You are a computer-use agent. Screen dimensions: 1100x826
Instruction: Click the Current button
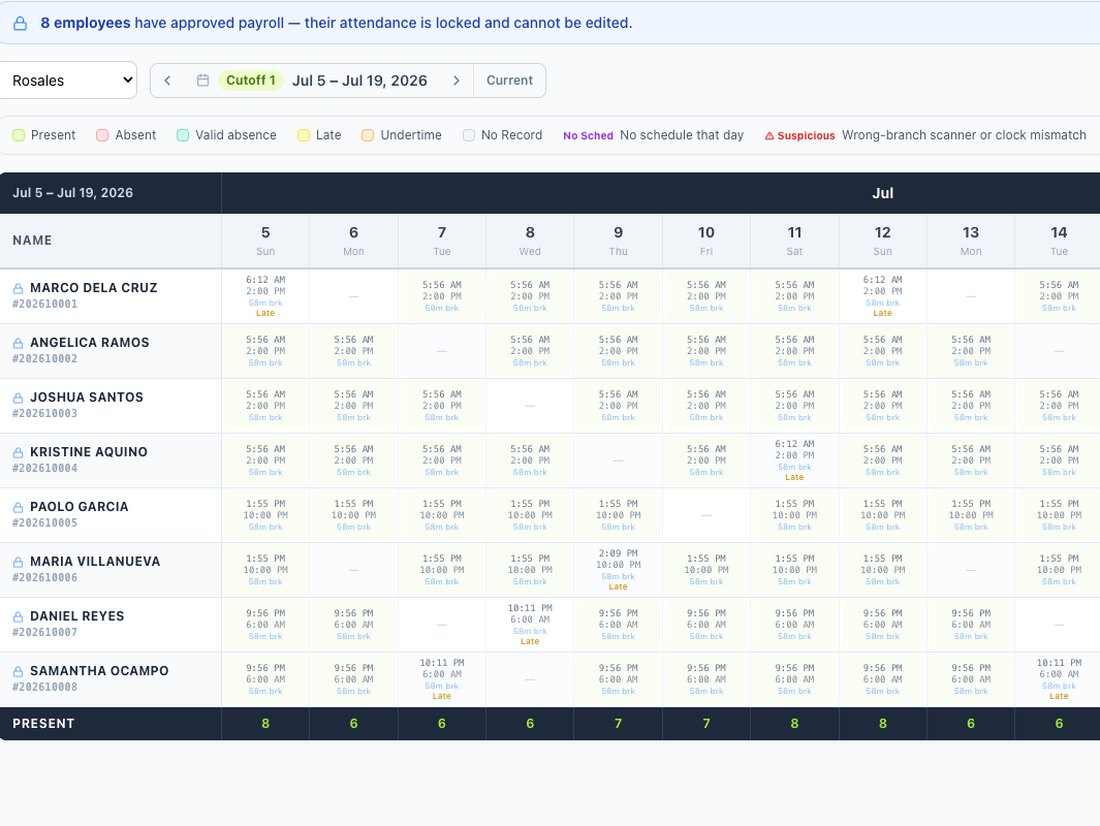(x=509, y=81)
